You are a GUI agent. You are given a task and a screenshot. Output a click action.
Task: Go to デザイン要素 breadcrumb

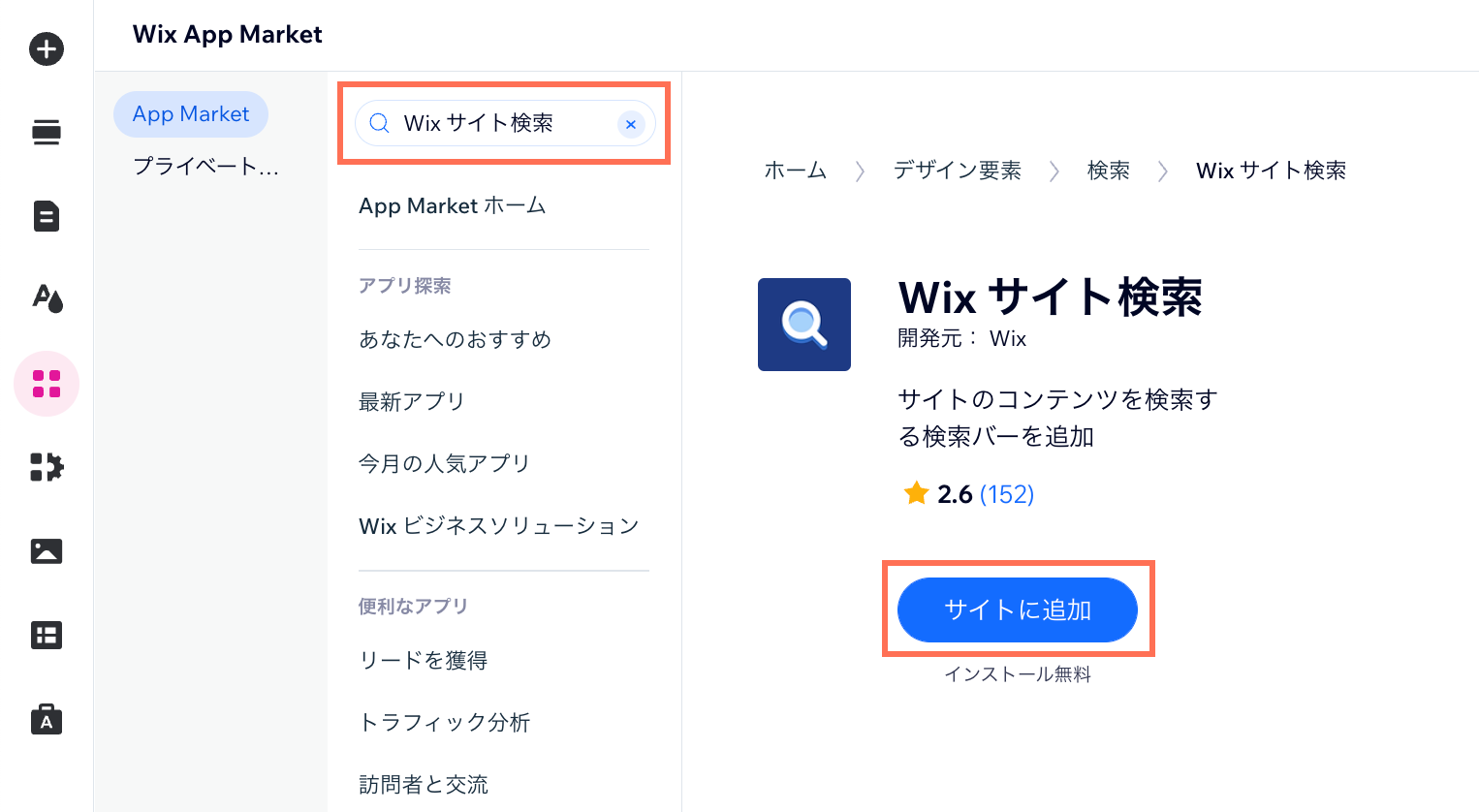coord(958,171)
